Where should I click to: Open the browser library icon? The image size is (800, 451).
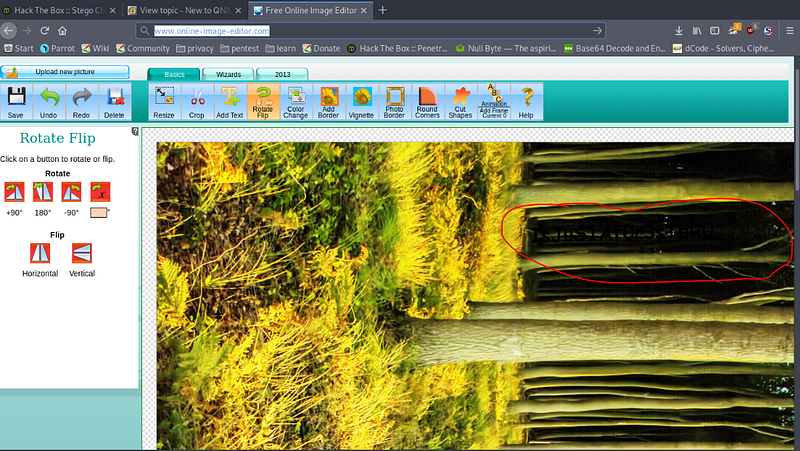click(x=696, y=31)
